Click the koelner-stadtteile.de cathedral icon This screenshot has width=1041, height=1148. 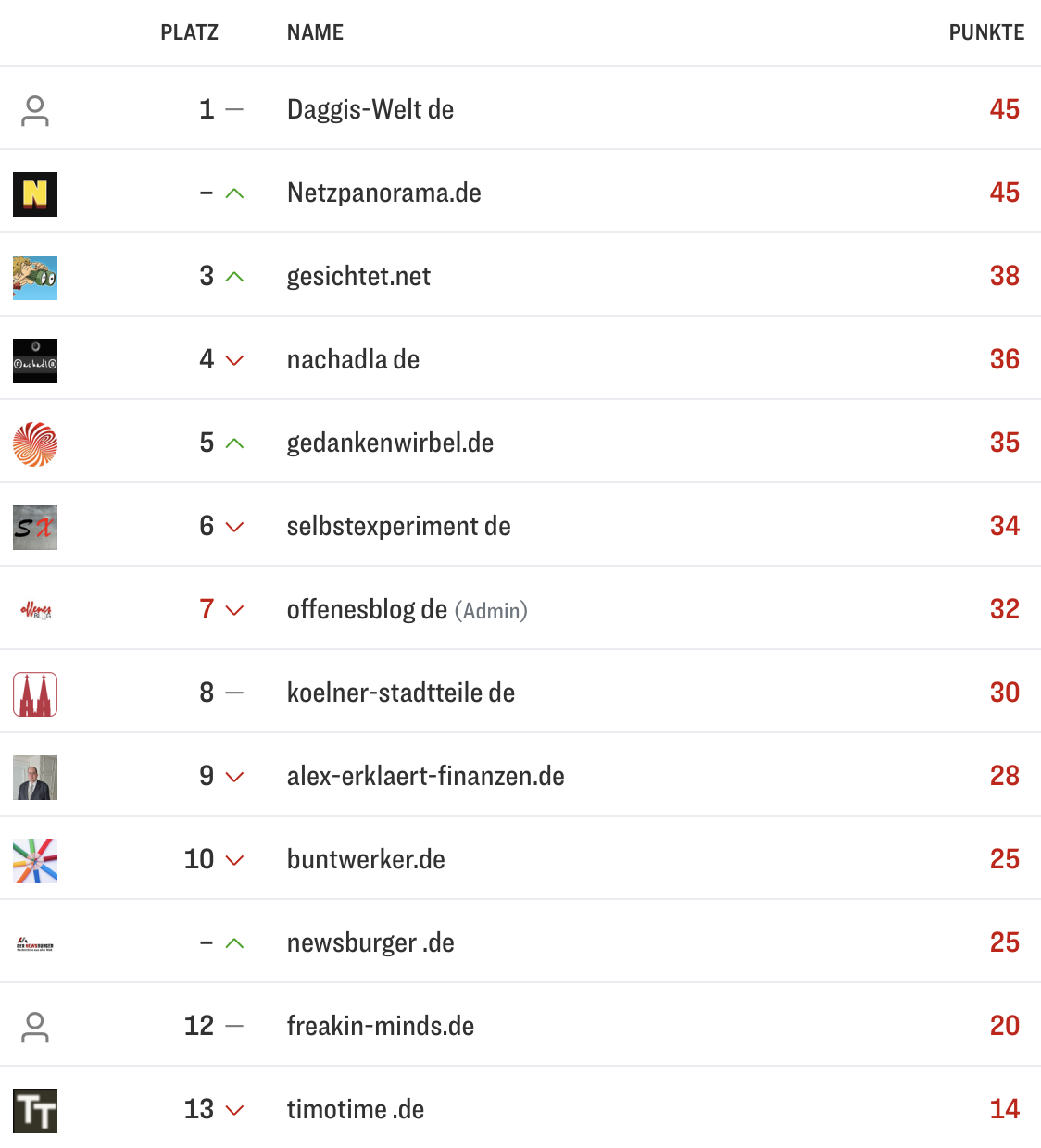34,693
